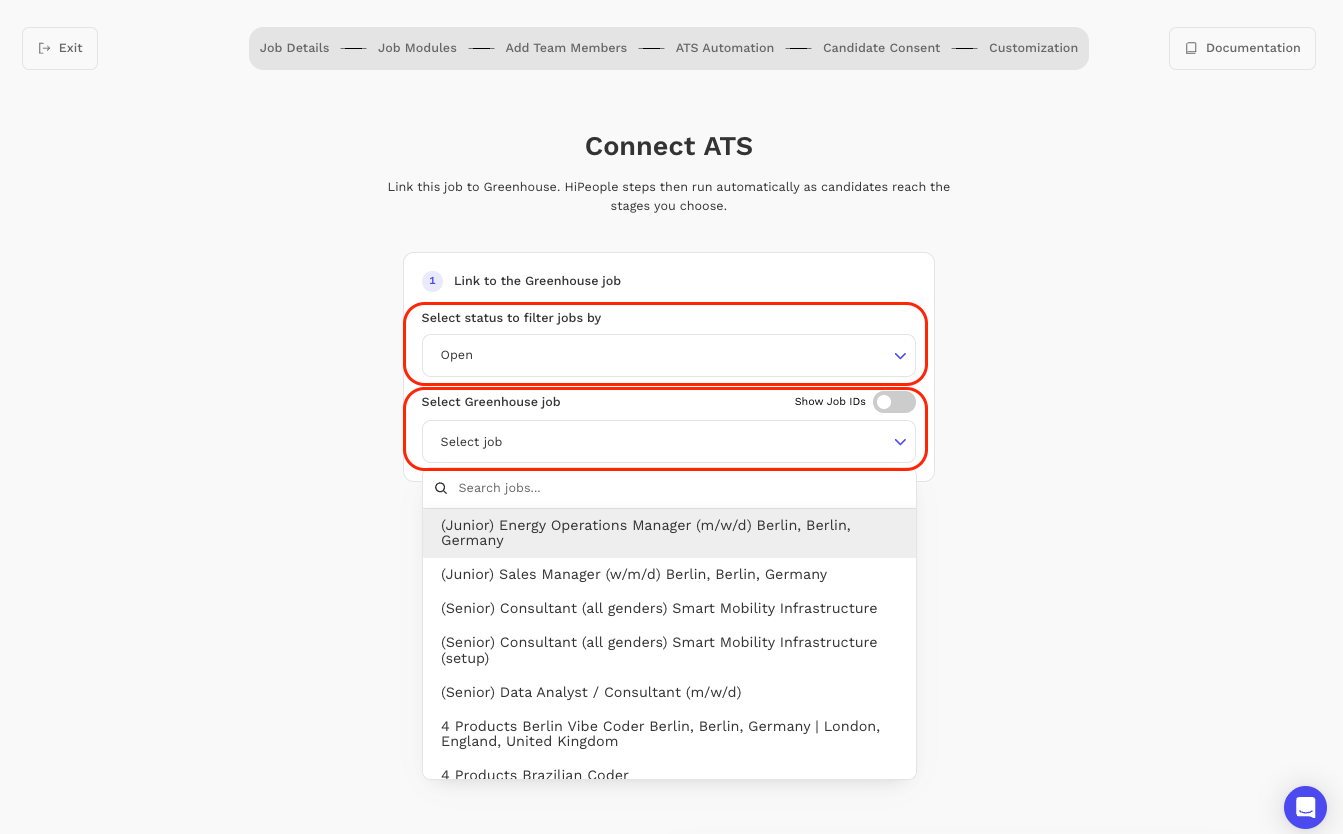This screenshot has height=834, width=1343.
Task: Go to the Candidate Consent step
Action: point(881,48)
